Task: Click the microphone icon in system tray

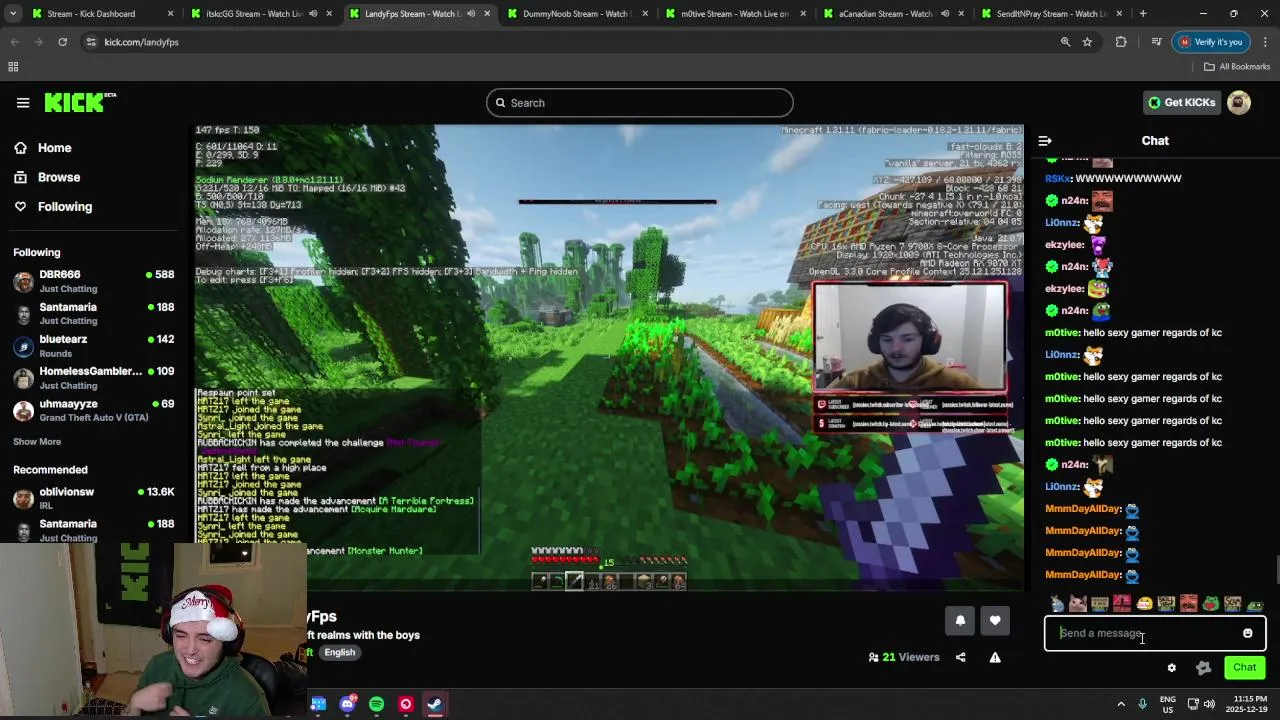Action: coord(1143,704)
